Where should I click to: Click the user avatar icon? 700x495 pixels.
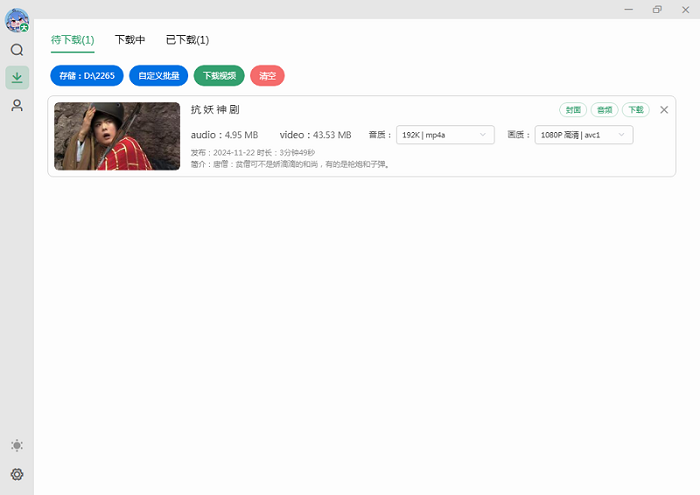17,21
